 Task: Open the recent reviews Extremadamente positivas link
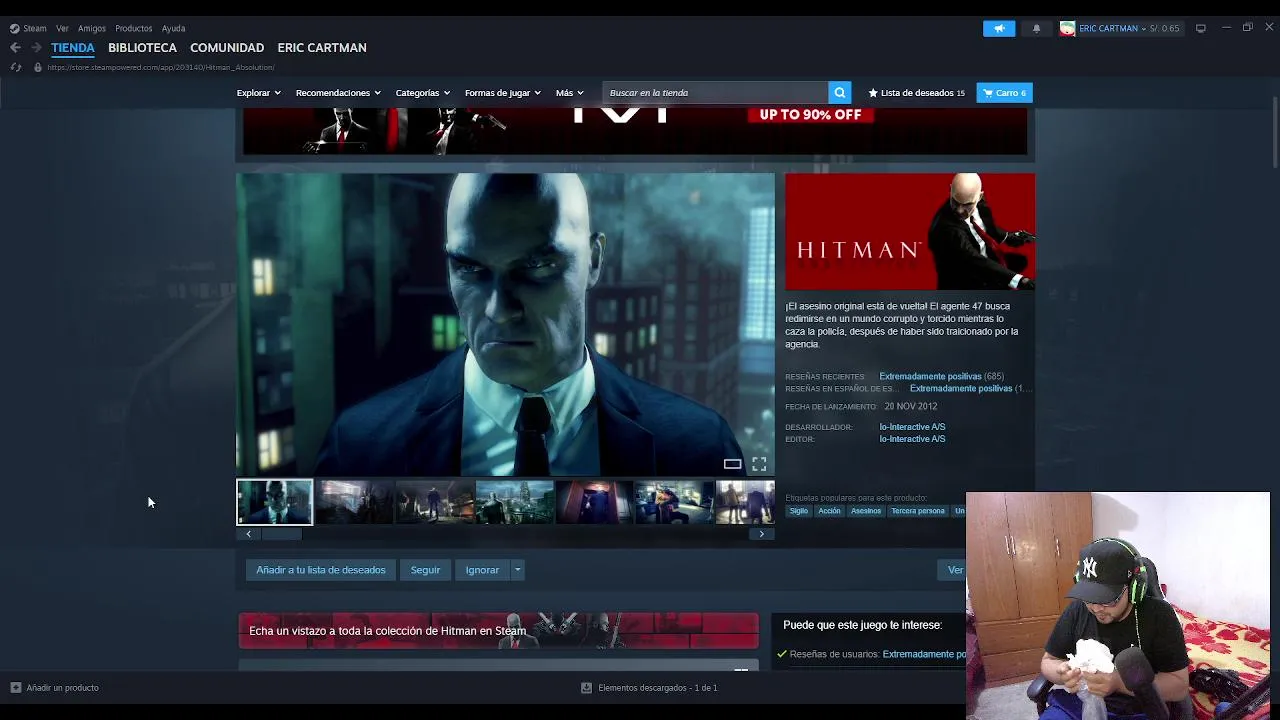tap(930, 377)
